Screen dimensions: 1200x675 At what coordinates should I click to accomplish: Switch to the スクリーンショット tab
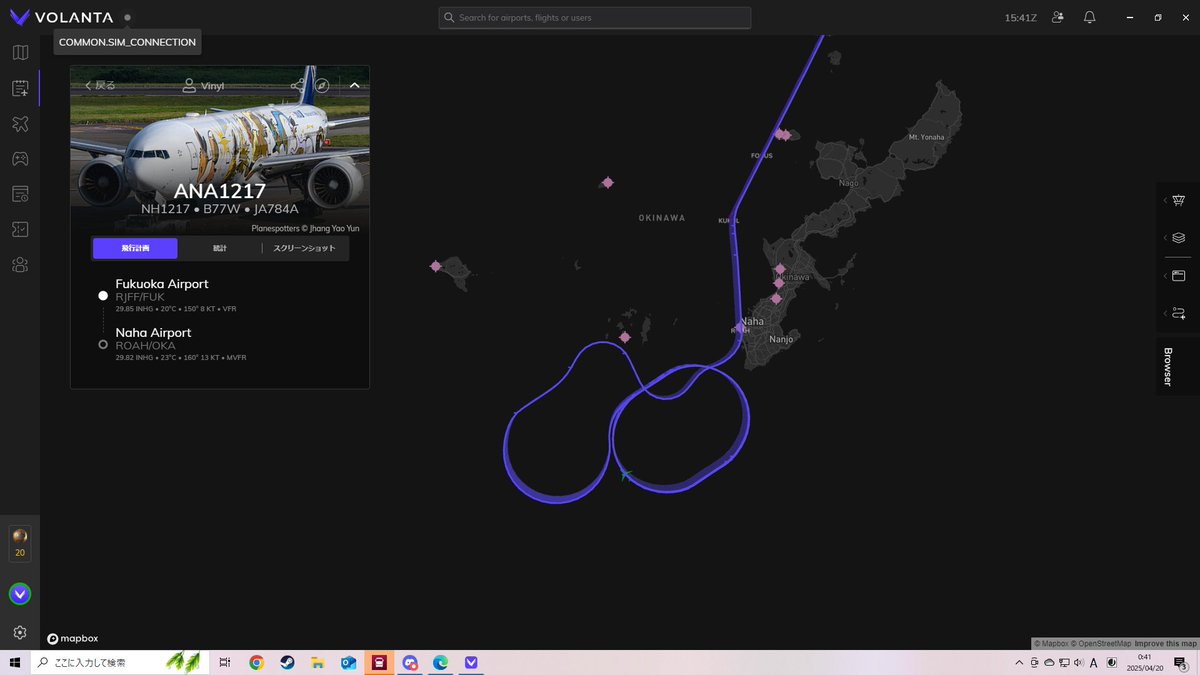tap(304, 248)
